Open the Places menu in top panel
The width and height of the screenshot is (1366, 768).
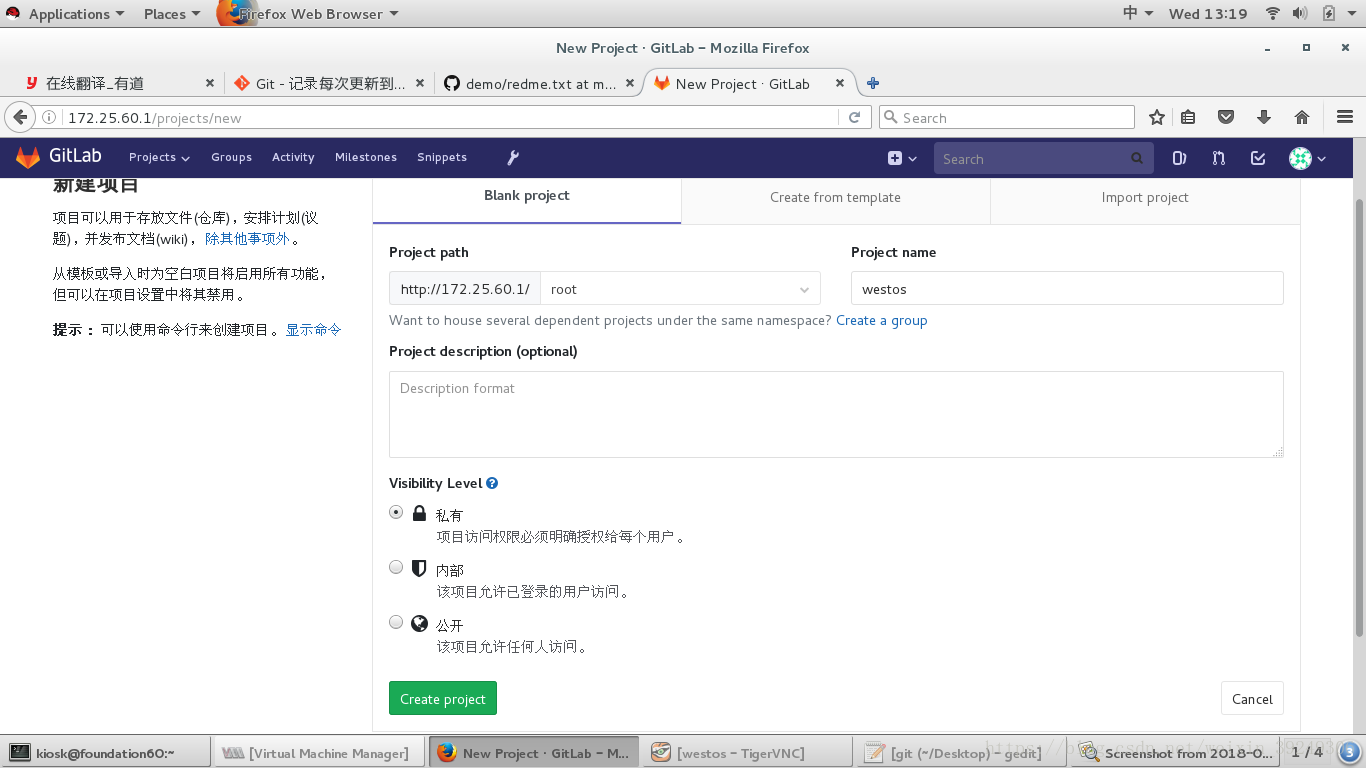click(x=171, y=14)
